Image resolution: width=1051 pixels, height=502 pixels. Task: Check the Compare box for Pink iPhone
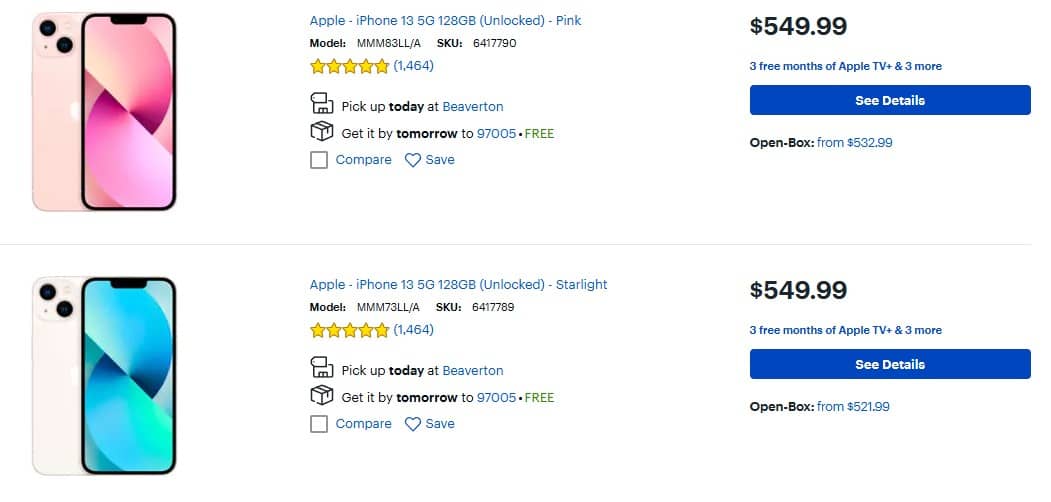point(319,160)
